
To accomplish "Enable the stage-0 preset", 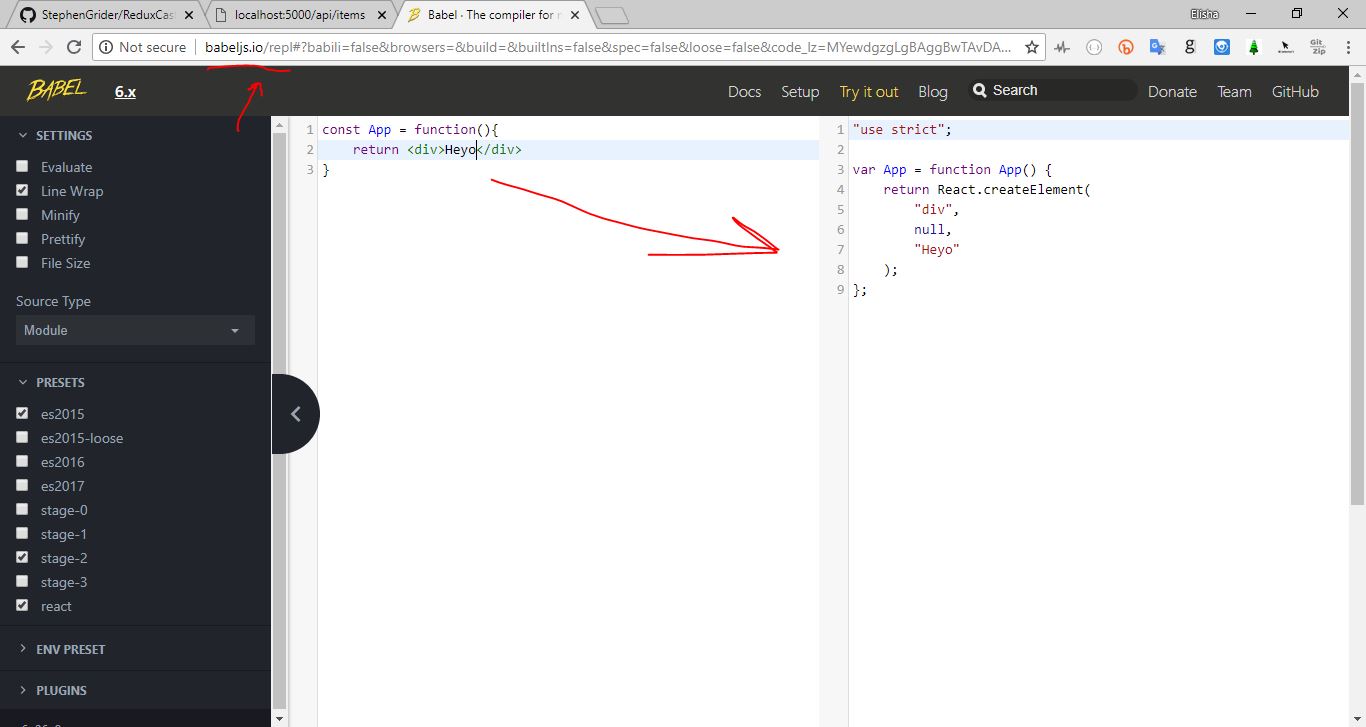I will 22,510.
